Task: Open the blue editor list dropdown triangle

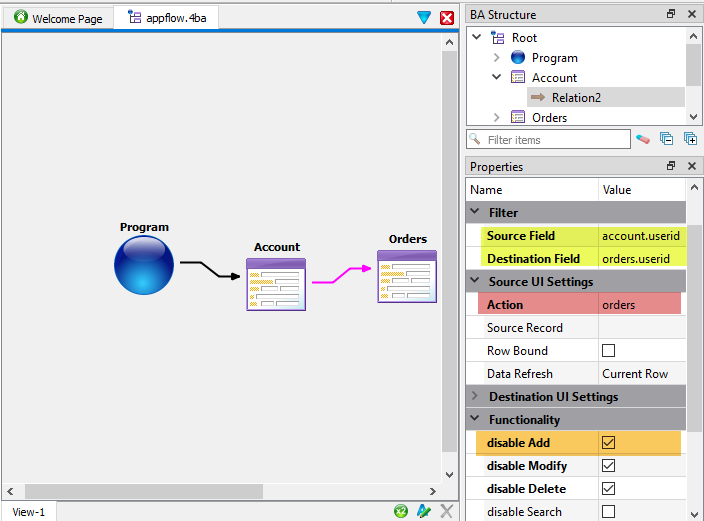Action: point(424,18)
